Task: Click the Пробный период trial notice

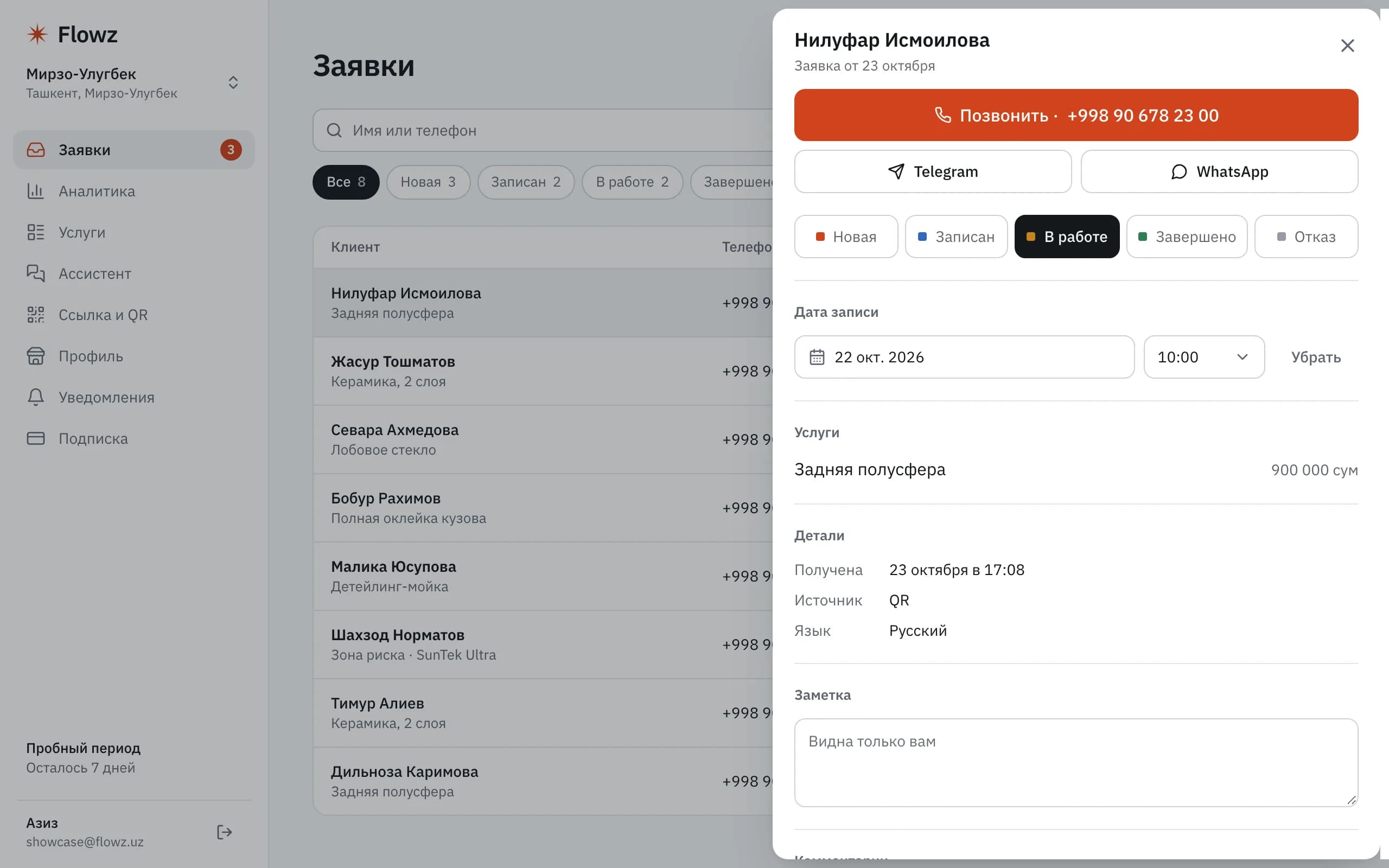Action: [83, 758]
